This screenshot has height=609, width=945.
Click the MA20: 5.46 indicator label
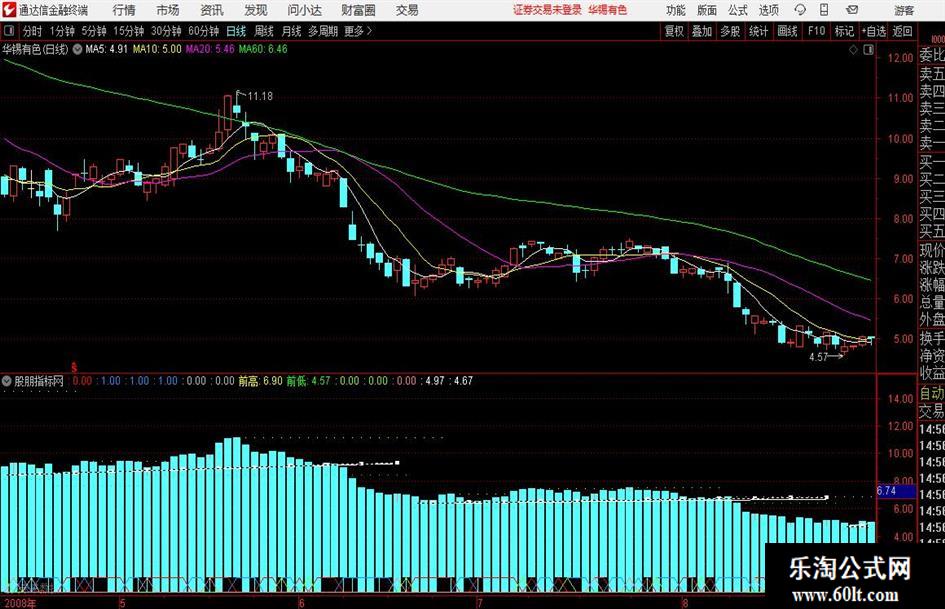tap(210, 49)
